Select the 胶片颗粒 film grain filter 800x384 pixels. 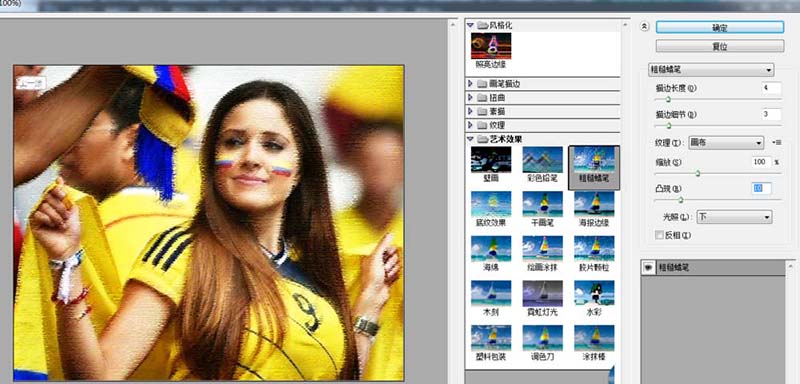[594, 253]
